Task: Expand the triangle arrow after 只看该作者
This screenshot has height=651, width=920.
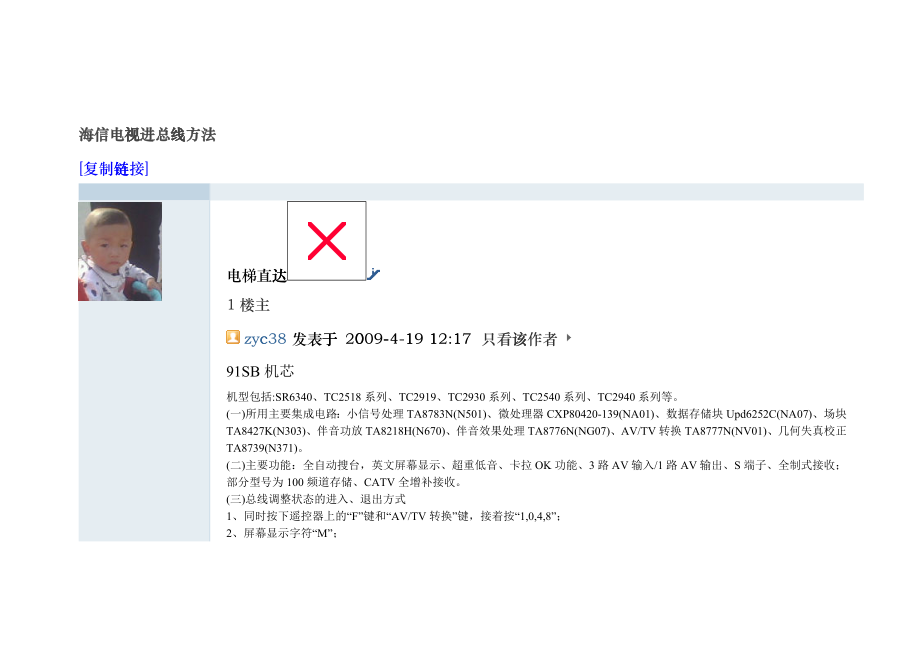Action: 569,338
